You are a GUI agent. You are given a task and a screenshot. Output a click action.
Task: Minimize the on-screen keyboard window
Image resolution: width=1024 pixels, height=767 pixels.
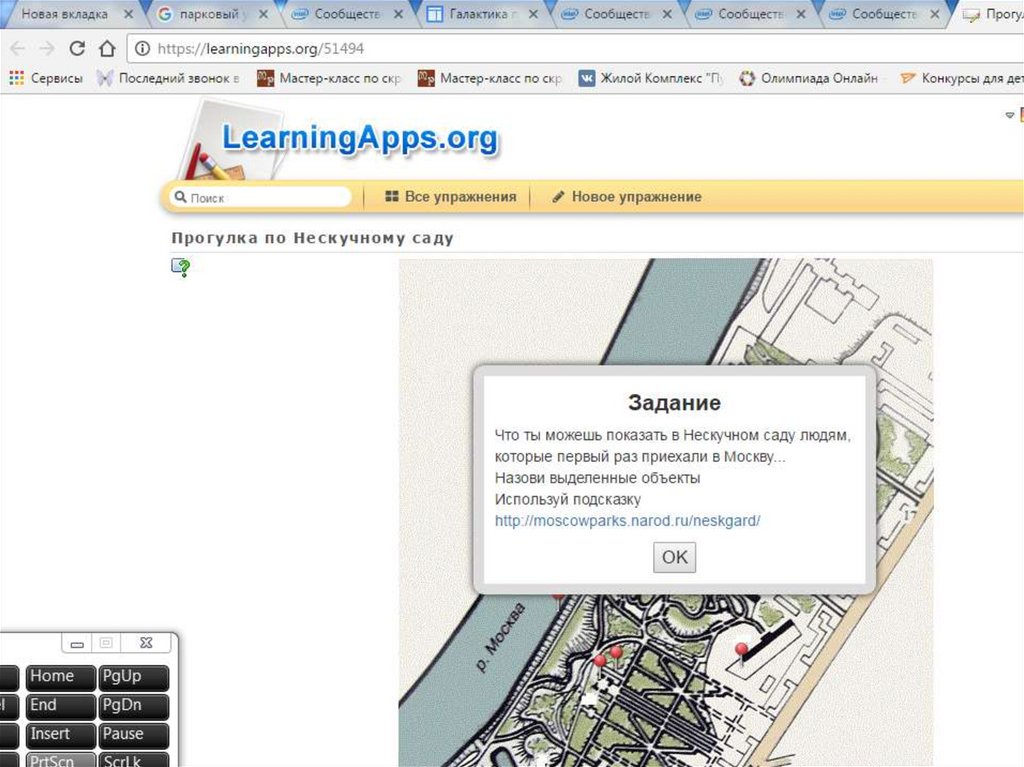(77, 643)
